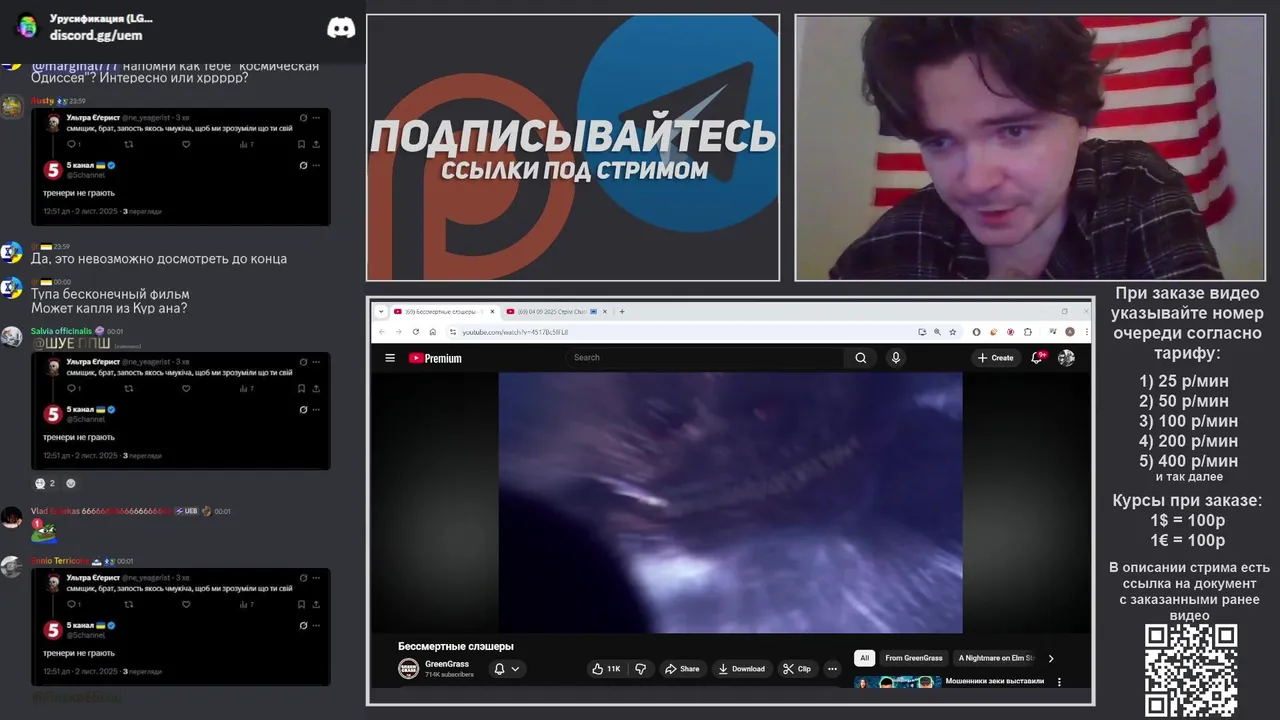Open more actions three-dot menu under video
Image resolution: width=1280 pixels, height=720 pixels.
(x=832, y=669)
